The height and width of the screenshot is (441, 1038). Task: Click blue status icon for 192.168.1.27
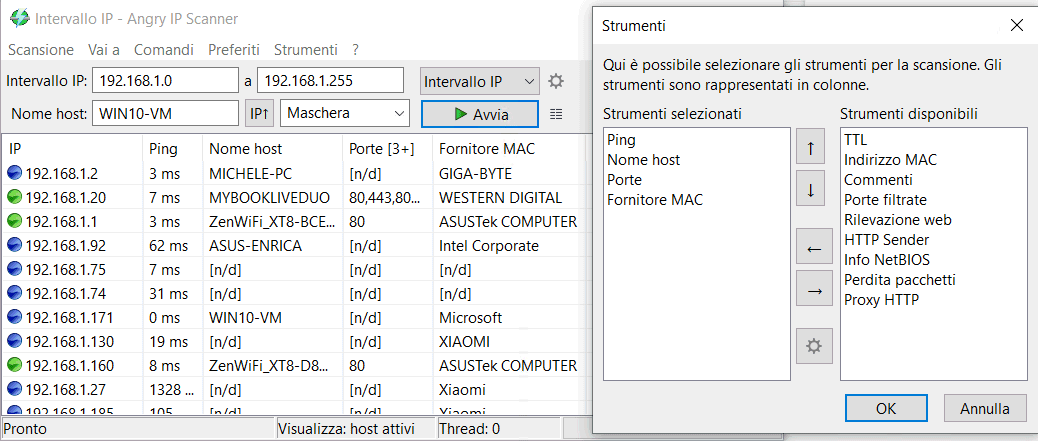click(x=15, y=389)
